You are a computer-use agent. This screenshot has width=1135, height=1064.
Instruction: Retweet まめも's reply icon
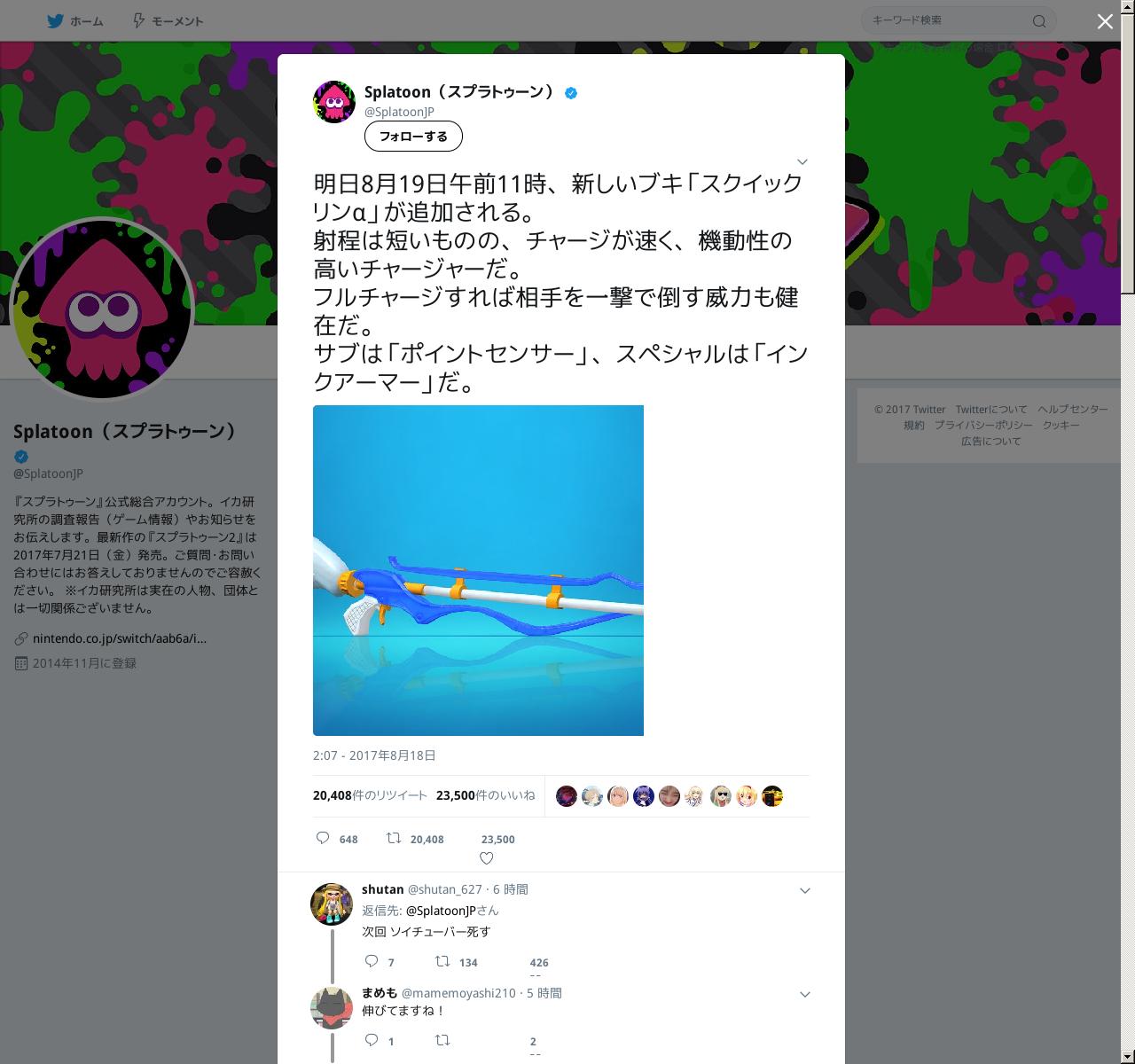point(442,1039)
